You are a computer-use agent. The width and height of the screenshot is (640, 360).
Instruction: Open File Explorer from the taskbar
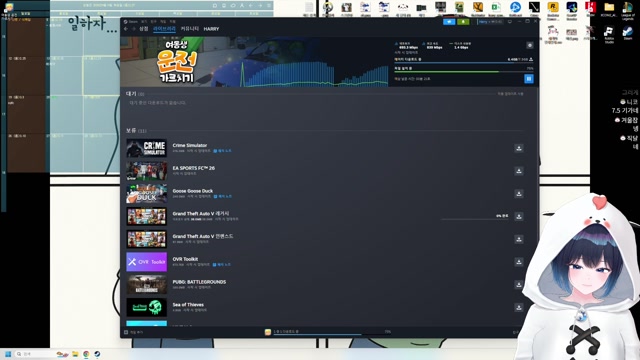point(75,354)
